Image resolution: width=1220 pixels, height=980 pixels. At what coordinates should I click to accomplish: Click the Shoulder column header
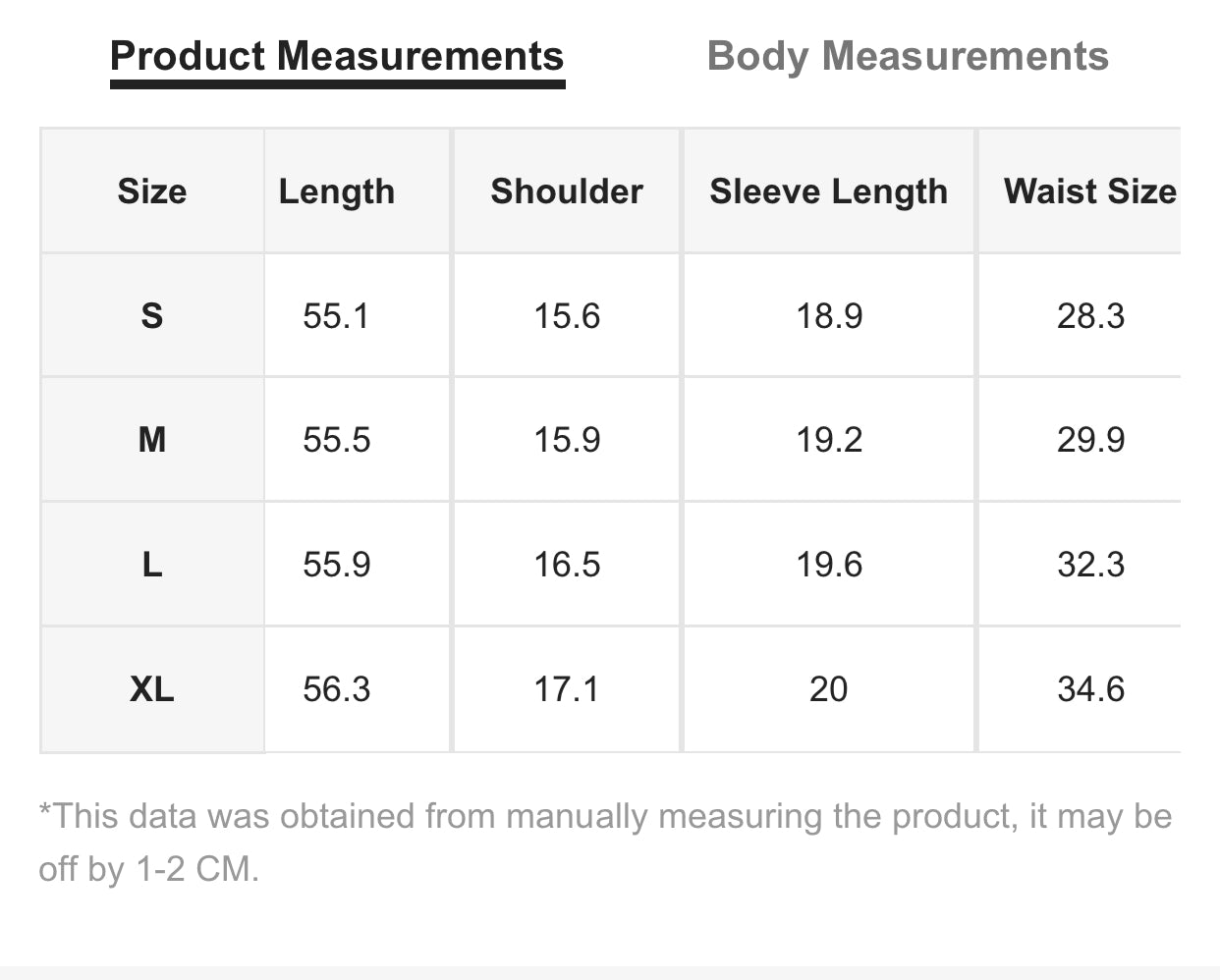click(x=567, y=191)
